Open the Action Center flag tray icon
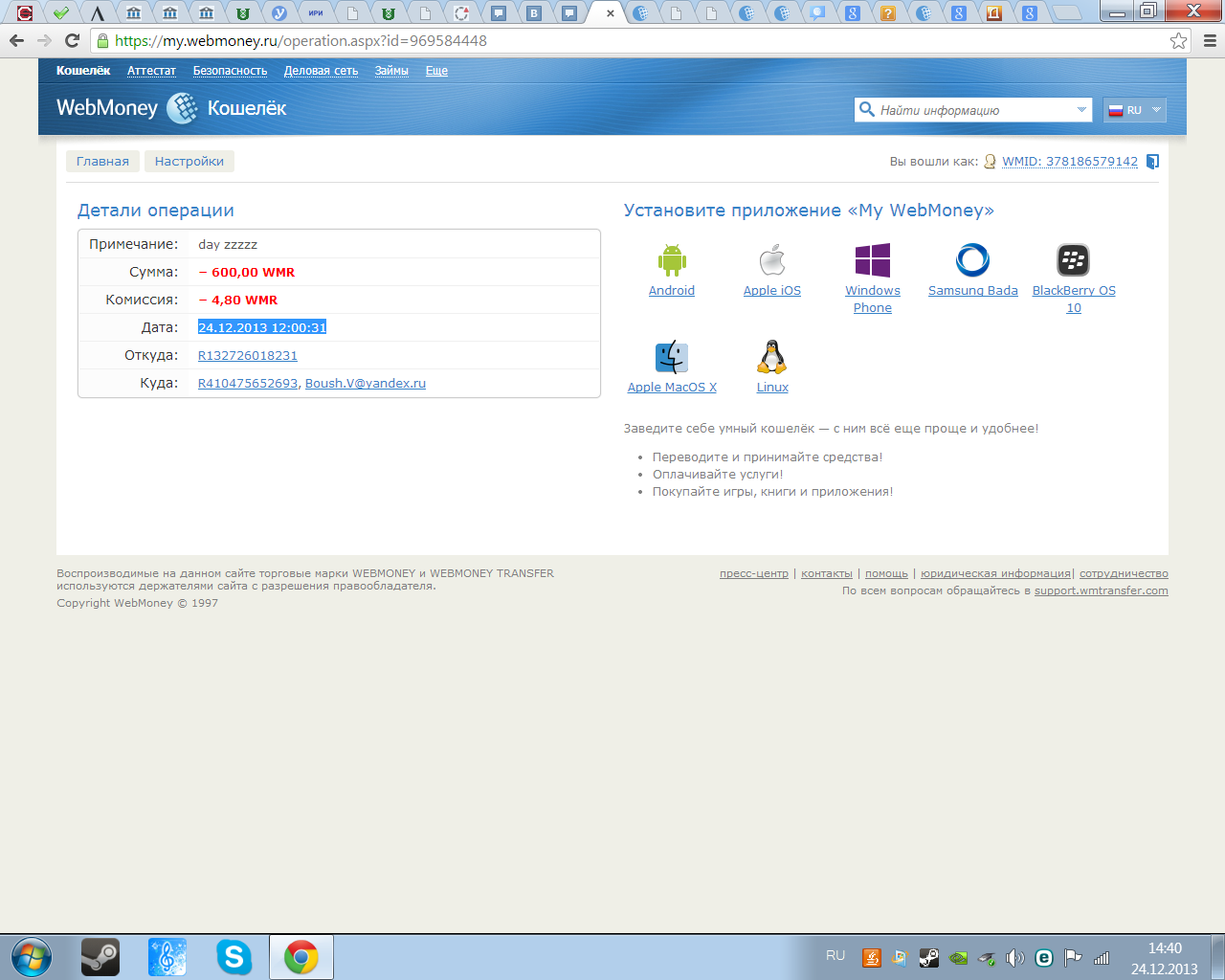This screenshot has height=980, width=1225. point(1073,957)
